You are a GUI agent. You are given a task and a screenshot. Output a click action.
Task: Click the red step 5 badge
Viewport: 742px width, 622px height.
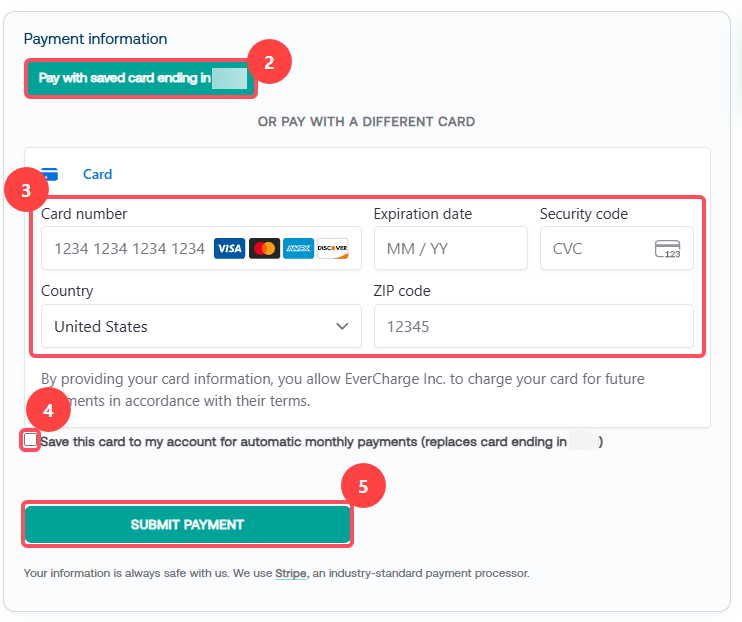point(363,486)
